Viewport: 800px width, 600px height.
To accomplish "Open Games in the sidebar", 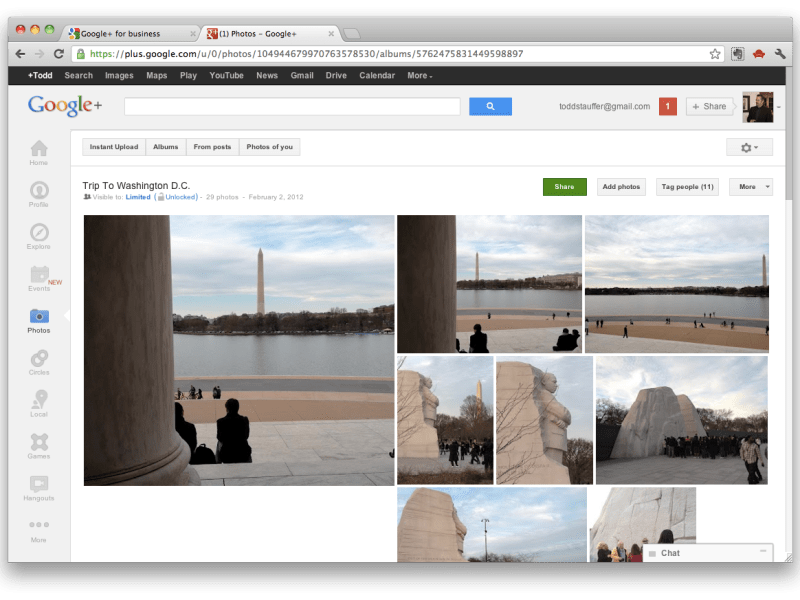I will coord(39,444).
